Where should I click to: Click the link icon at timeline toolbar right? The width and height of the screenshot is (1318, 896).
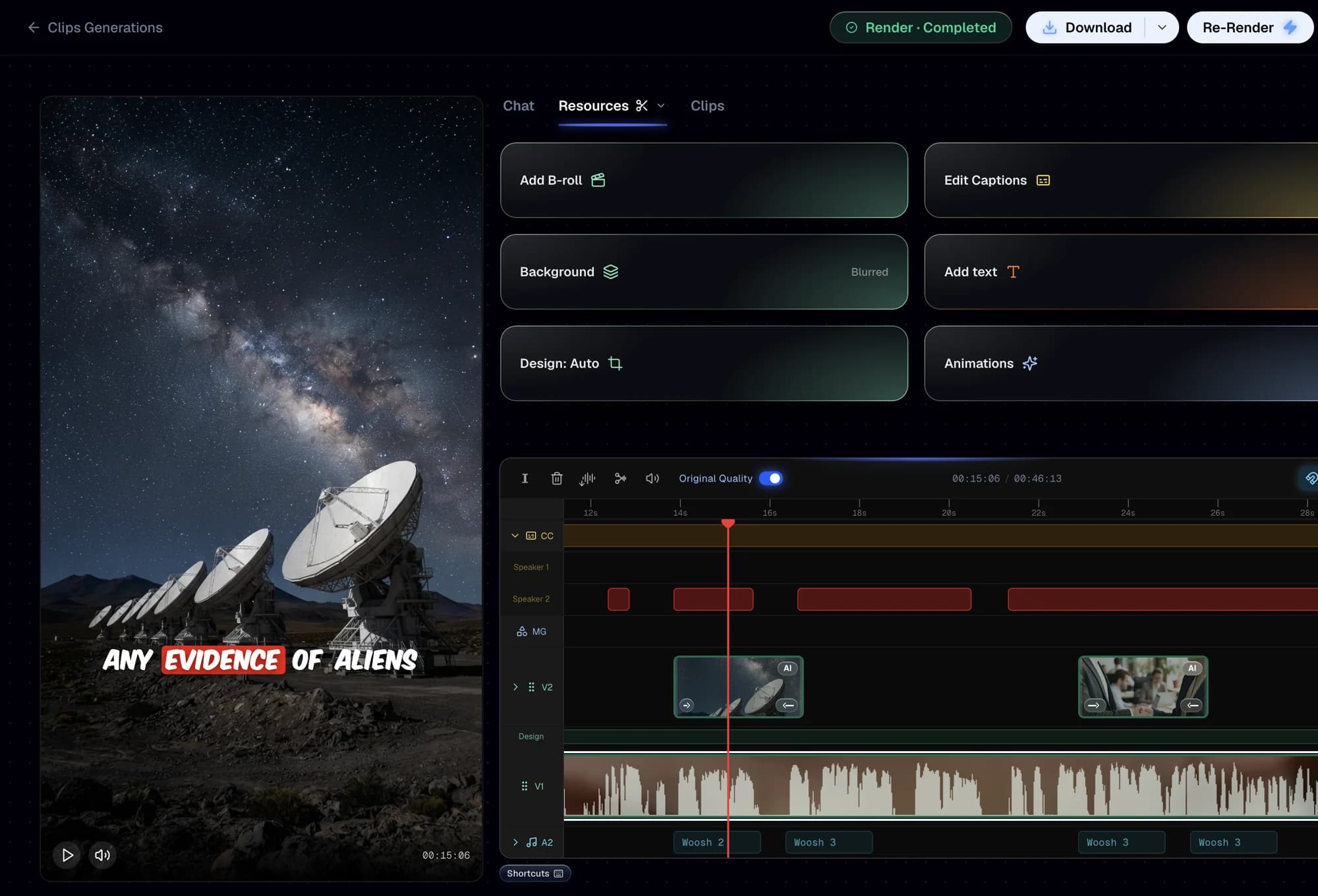click(1310, 479)
